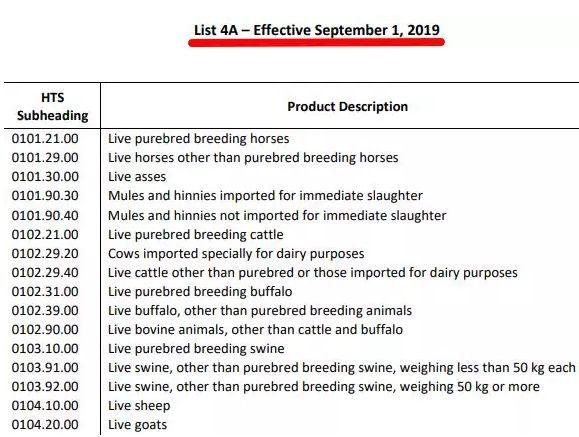Image resolution: width=579 pixels, height=437 pixels.
Task: Click the title List 4A – Effective September 1, 2019
Action: (x=317, y=30)
